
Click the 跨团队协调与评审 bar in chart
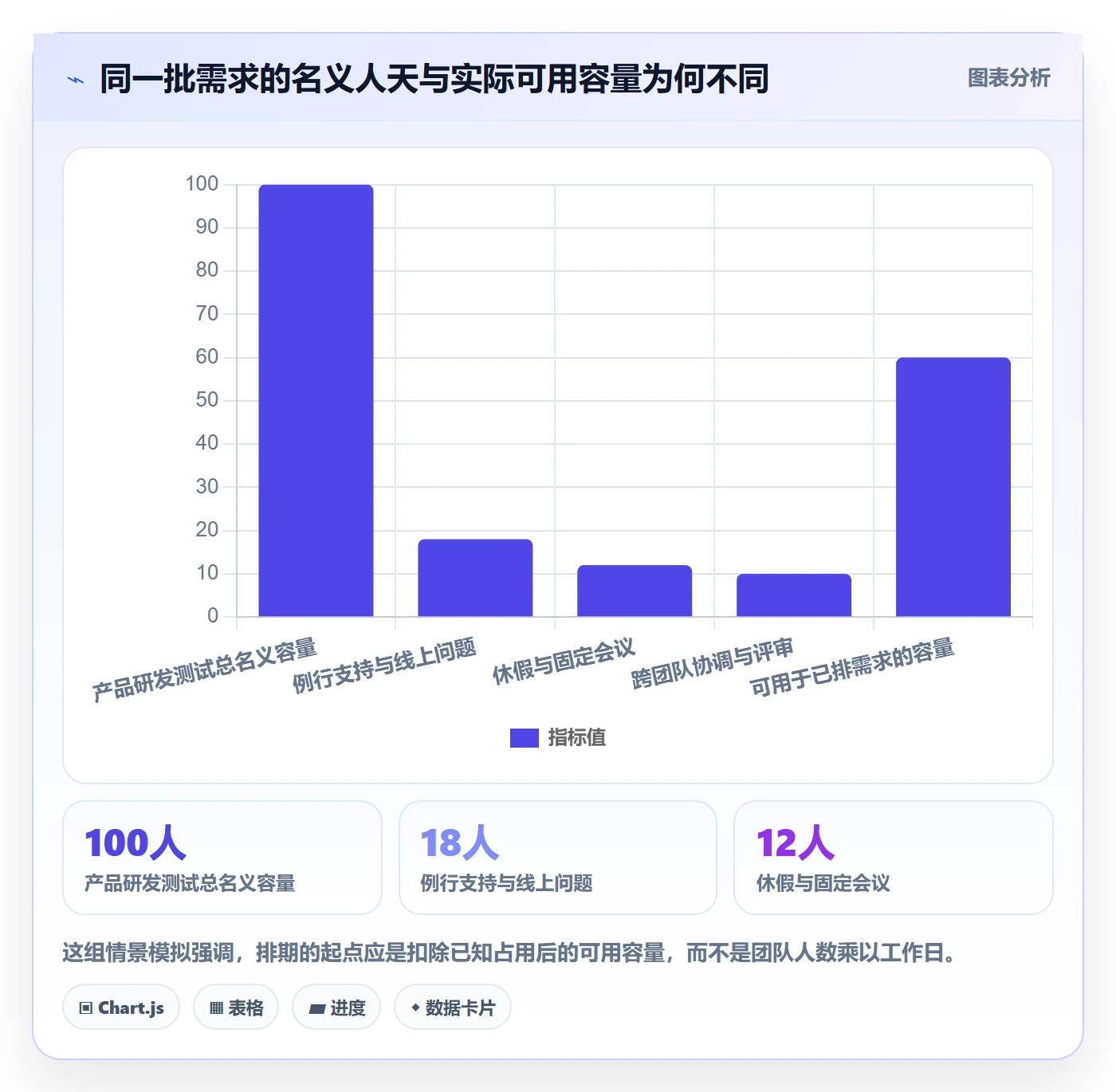coord(794,595)
